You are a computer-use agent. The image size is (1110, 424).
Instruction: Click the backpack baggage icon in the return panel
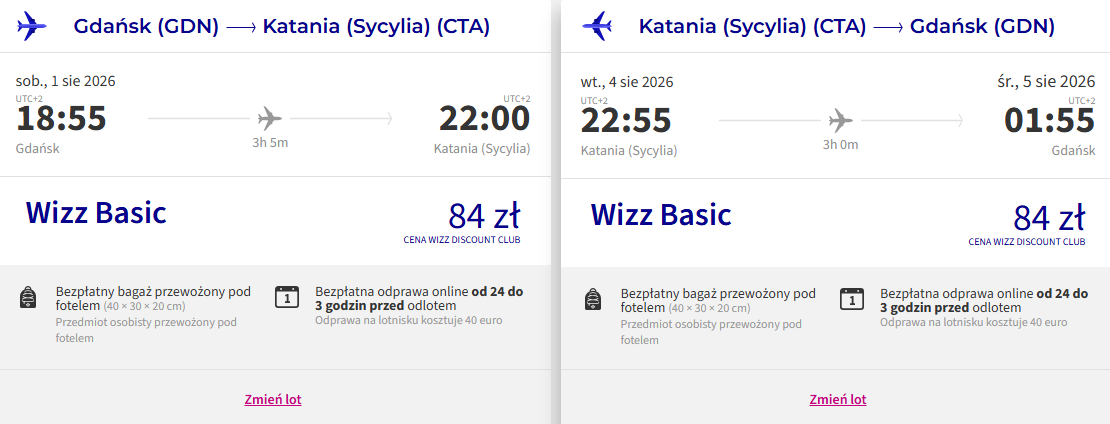point(593,298)
